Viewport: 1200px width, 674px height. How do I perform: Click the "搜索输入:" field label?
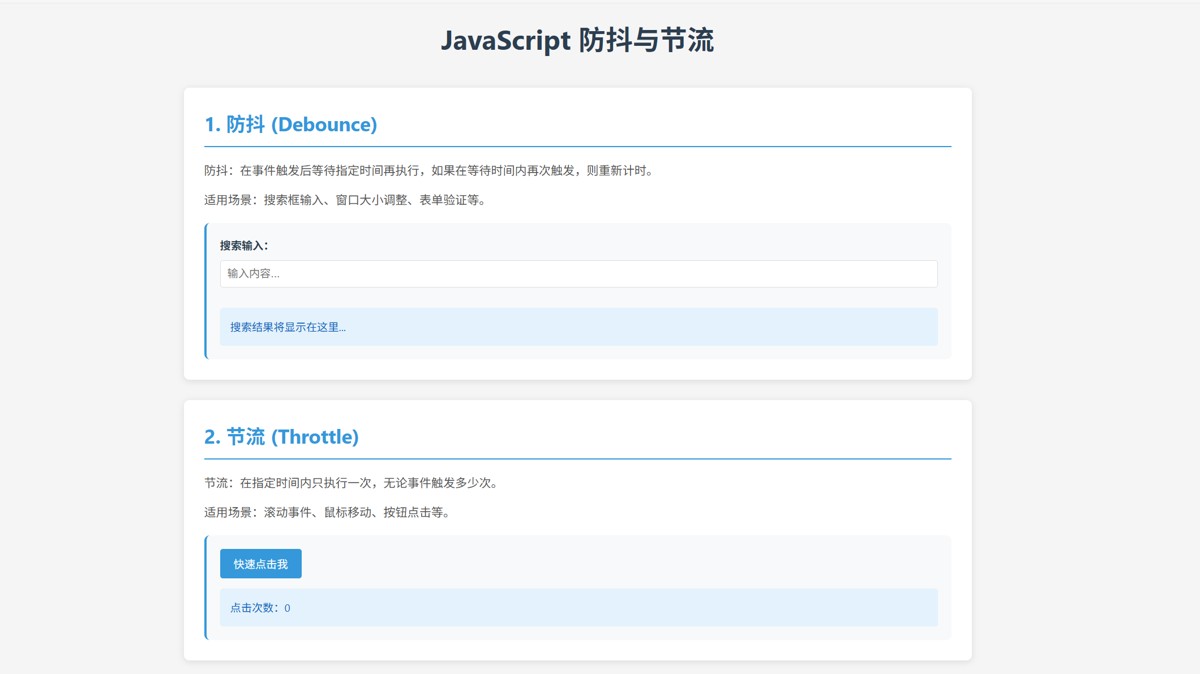click(x=244, y=246)
